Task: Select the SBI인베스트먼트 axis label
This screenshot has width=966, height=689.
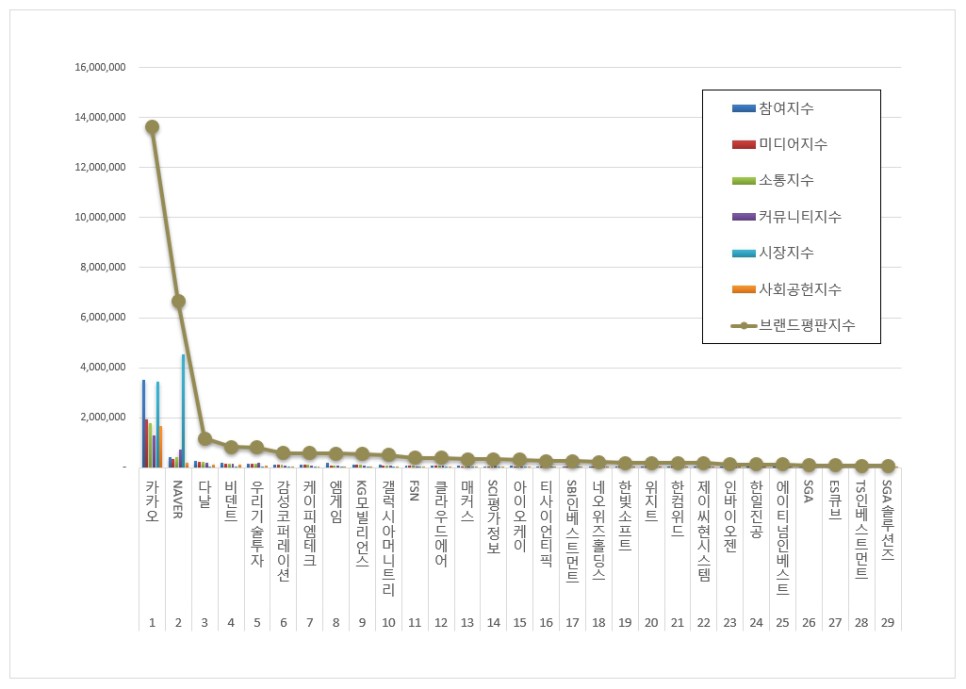Action: coord(572,531)
